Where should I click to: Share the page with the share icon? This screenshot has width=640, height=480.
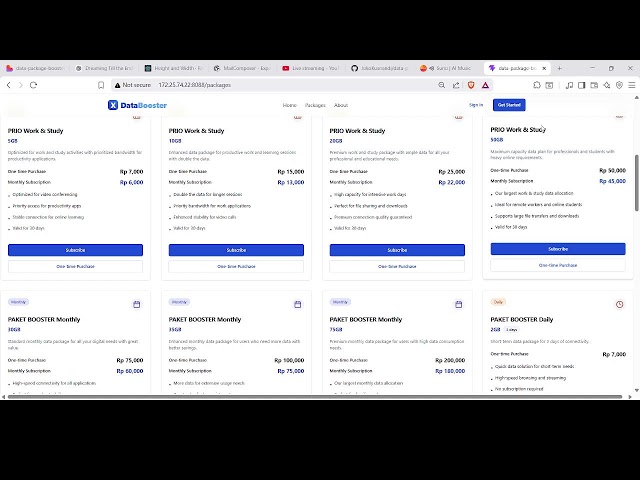pos(456,85)
